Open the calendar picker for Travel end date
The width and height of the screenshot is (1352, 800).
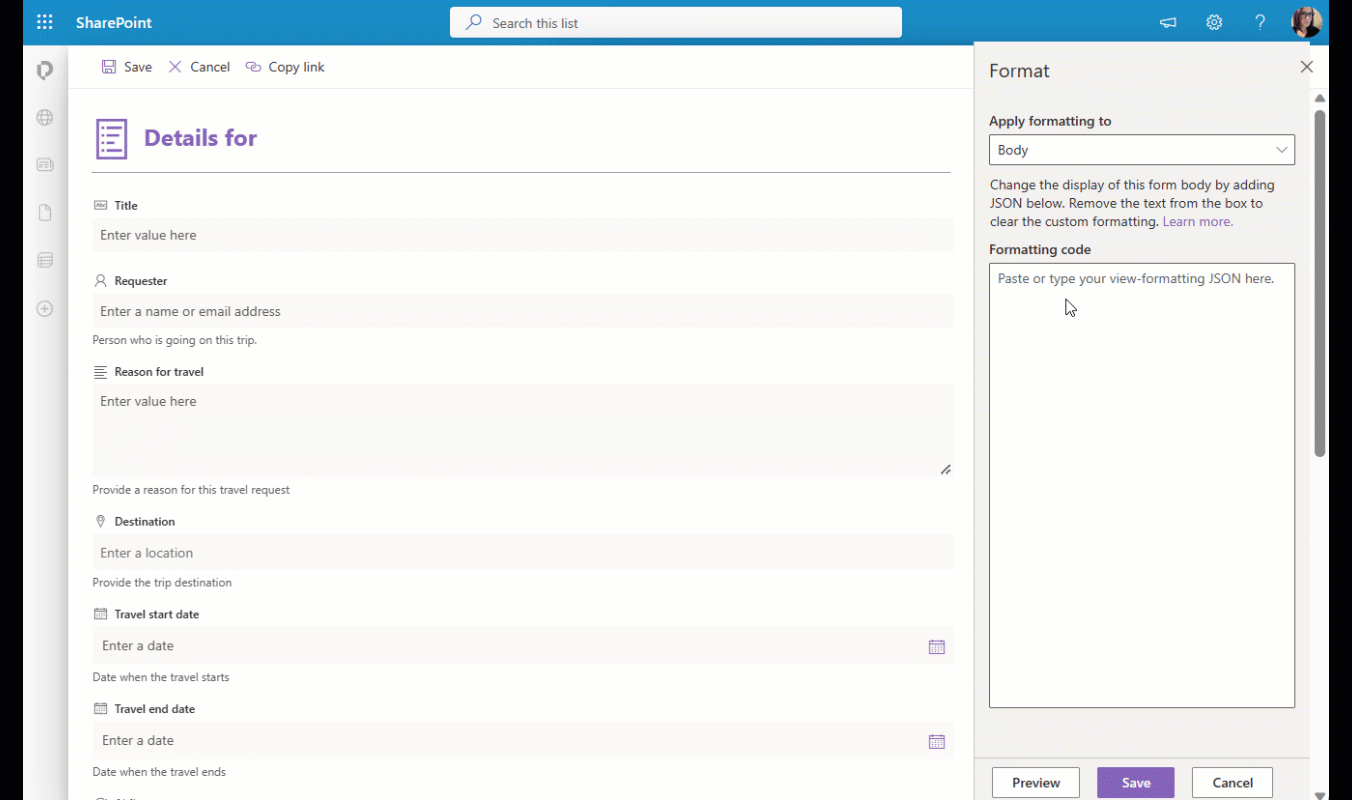coord(937,741)
